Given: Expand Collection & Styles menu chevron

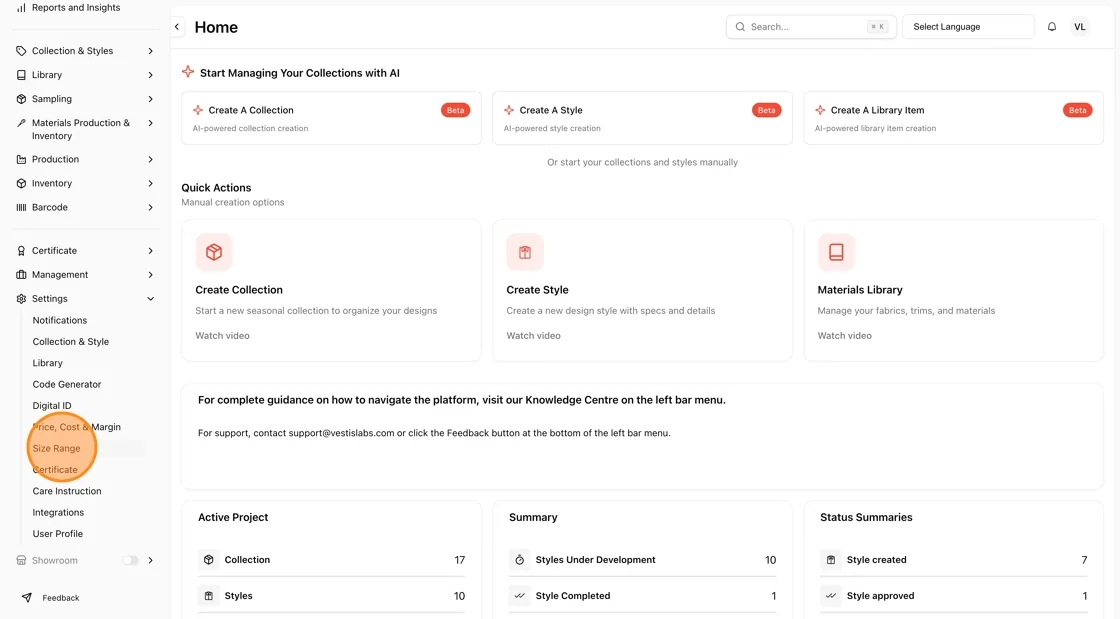Looking at the screenshot, I should pos(150,51).
